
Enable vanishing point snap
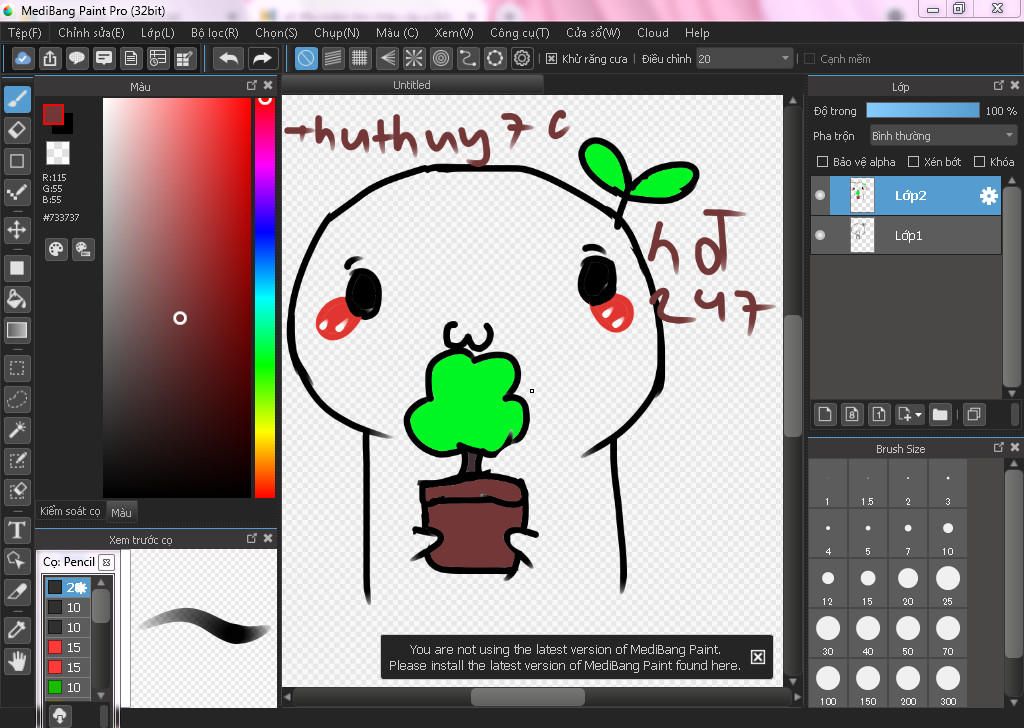pyautogui.click(x=387, y=59)
